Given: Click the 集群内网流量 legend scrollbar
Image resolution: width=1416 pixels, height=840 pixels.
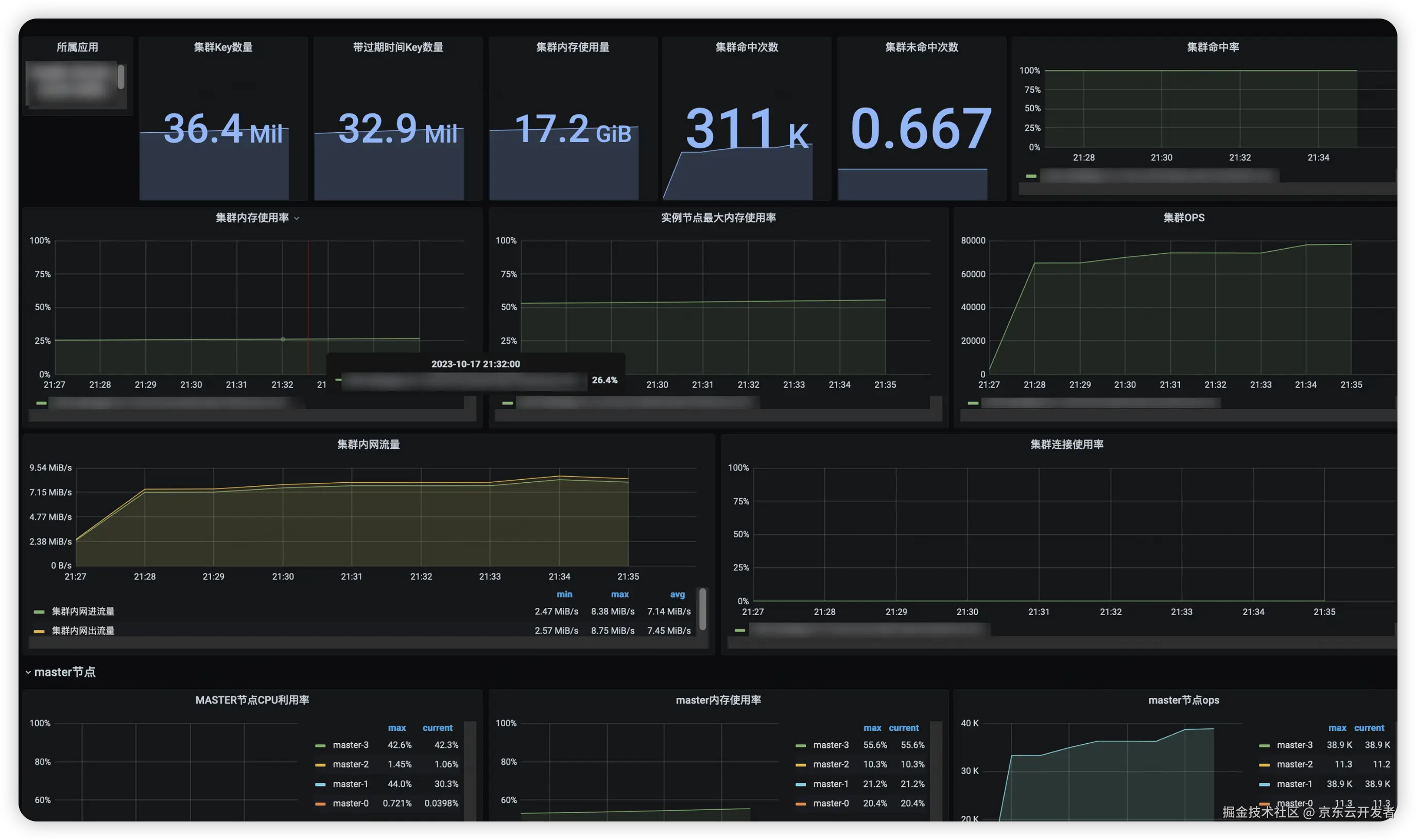Looking at the screenshot, I should [703, 609].
